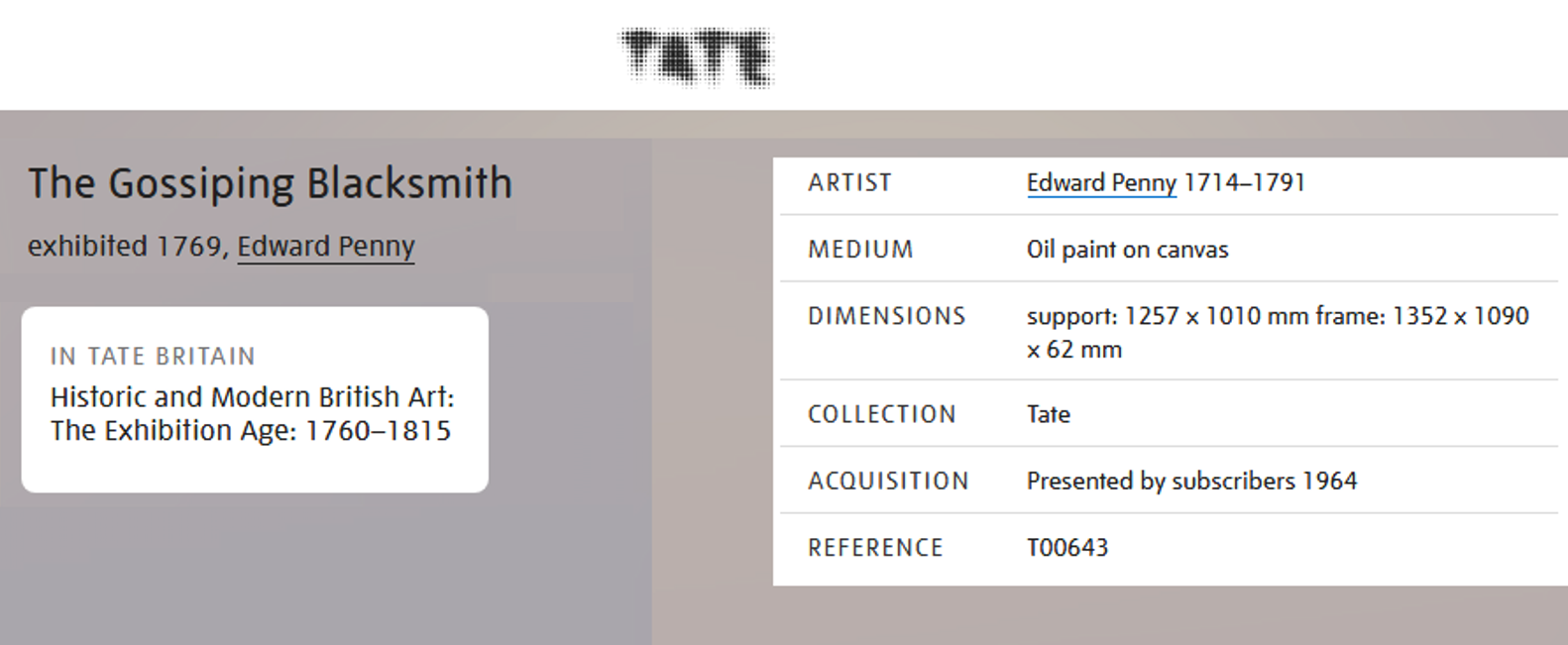Image resolution: width=1568 pixels, height=645 pixels.
Task: Click the Artist row label
Action: coord(849,182)
